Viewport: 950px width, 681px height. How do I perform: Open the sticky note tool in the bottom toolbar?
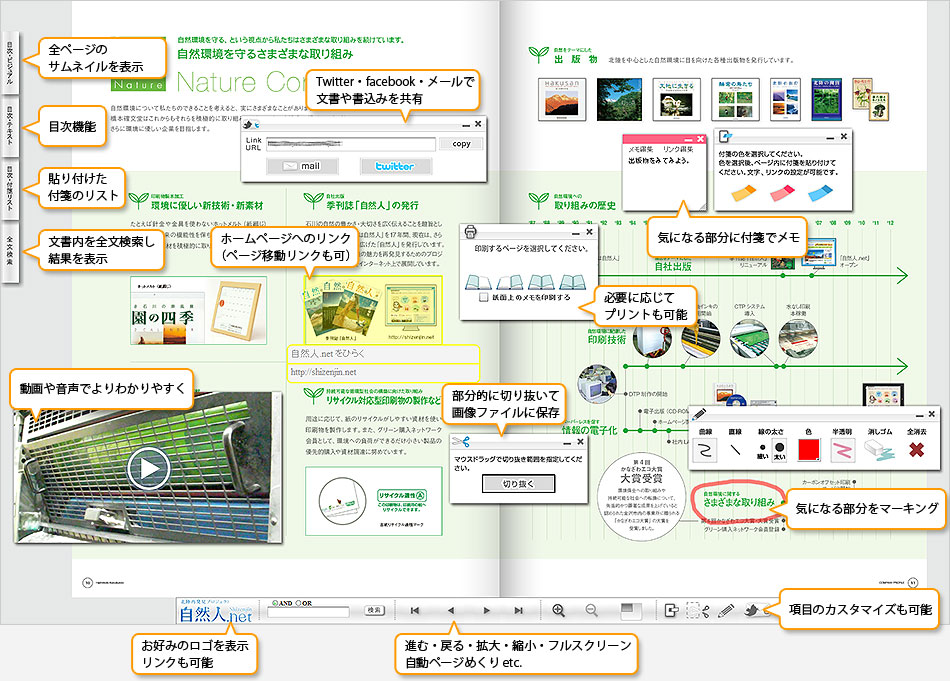tap(671, 611)
